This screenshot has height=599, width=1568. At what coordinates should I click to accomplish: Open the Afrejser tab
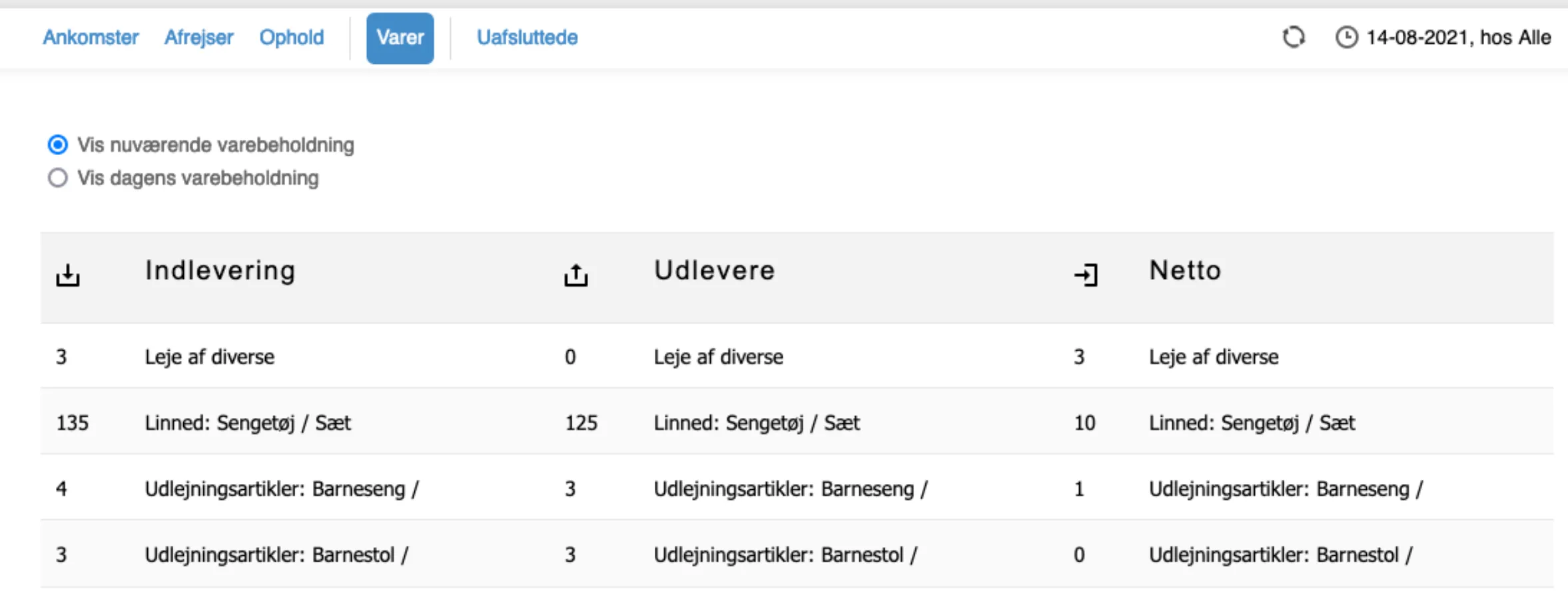click(x=198, y=38)
